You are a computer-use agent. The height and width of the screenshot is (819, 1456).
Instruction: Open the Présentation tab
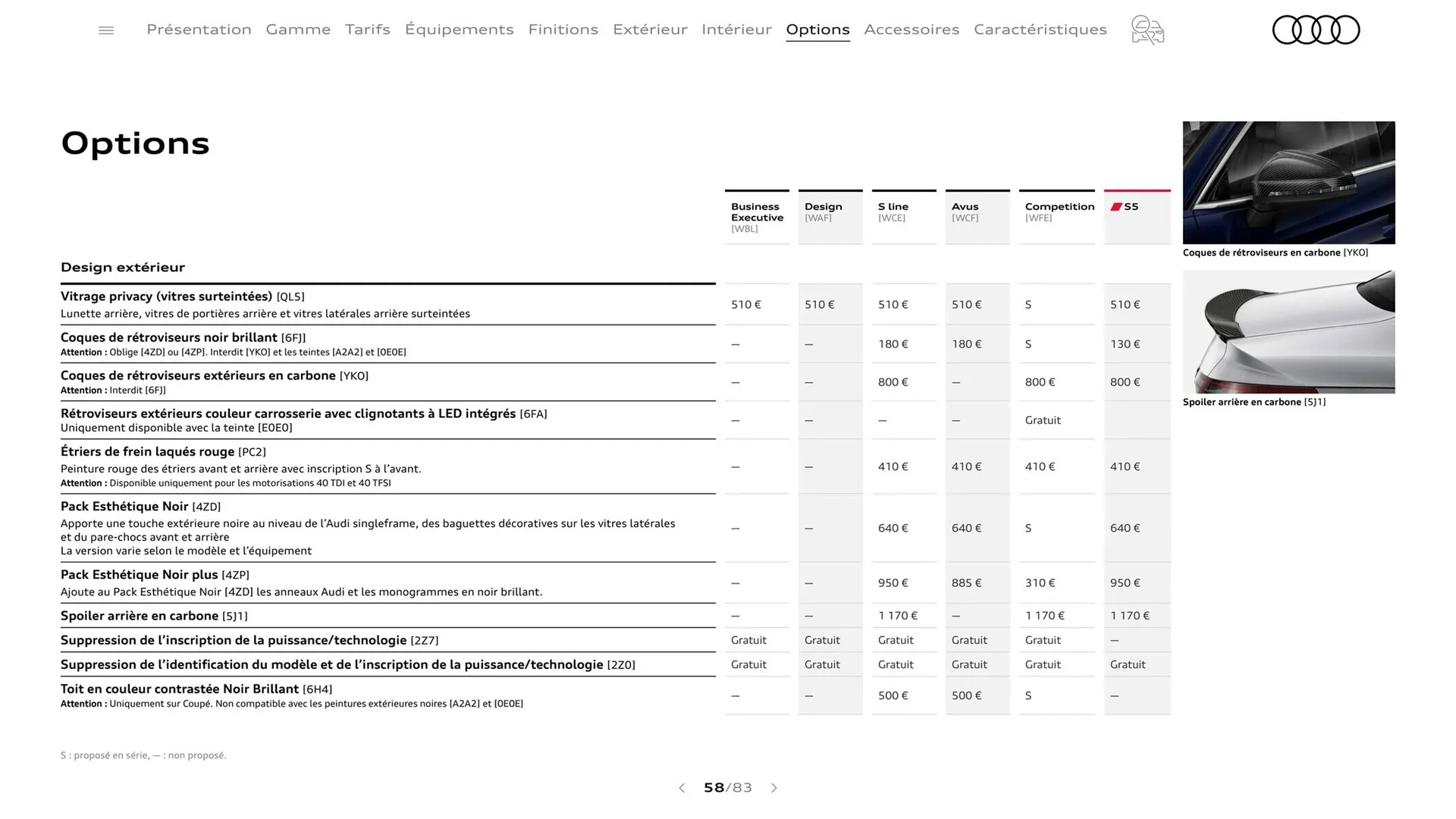tap(199, 30)
